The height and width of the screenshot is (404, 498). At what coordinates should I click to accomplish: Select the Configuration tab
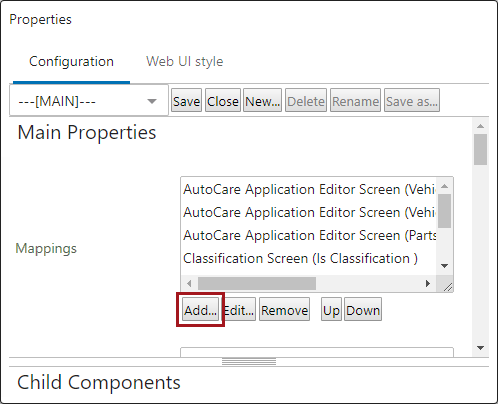(71, 62)
